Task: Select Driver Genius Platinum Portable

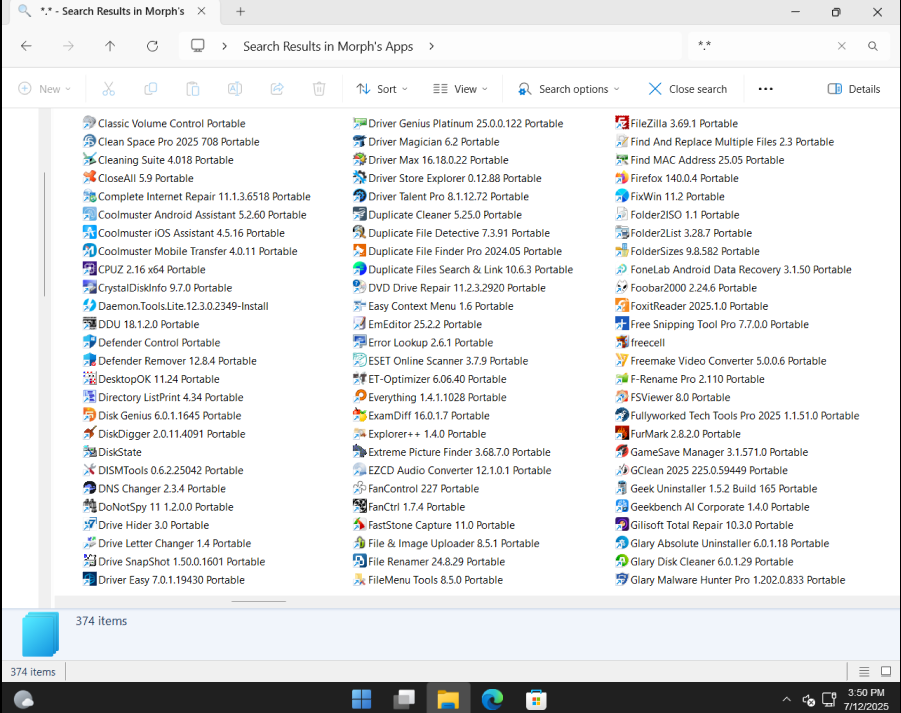Action: [458, 123]
